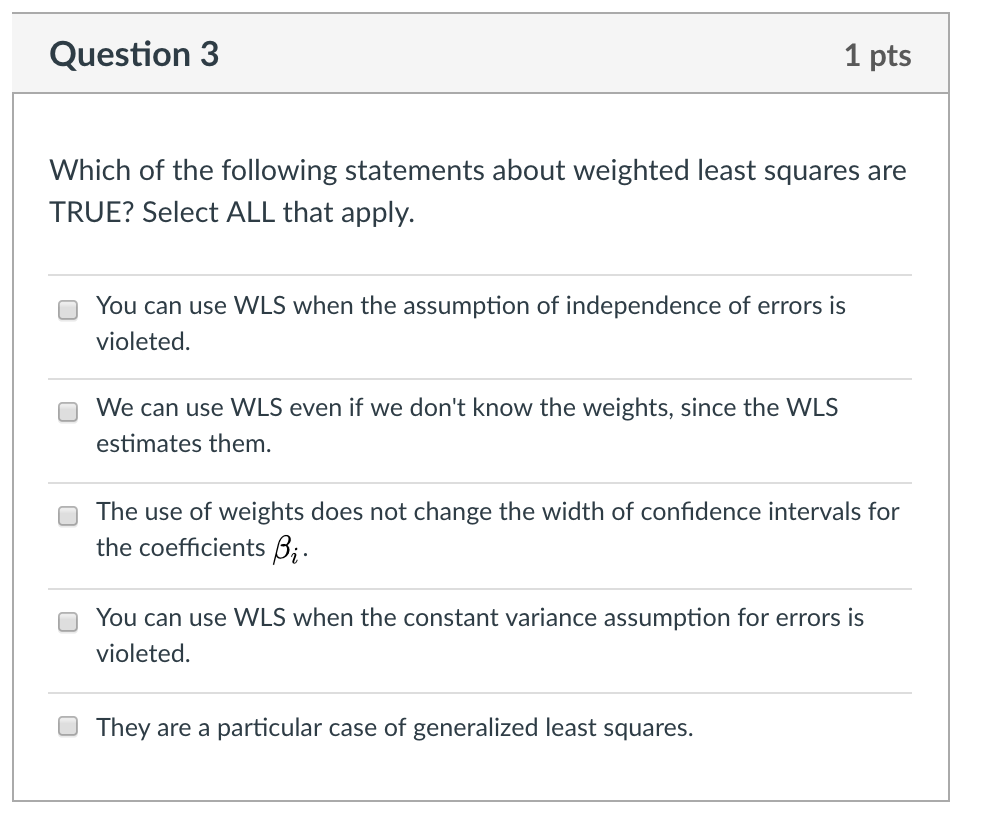Check the box about generalized least squares
The image size is (992, 822).
(67, 727)
